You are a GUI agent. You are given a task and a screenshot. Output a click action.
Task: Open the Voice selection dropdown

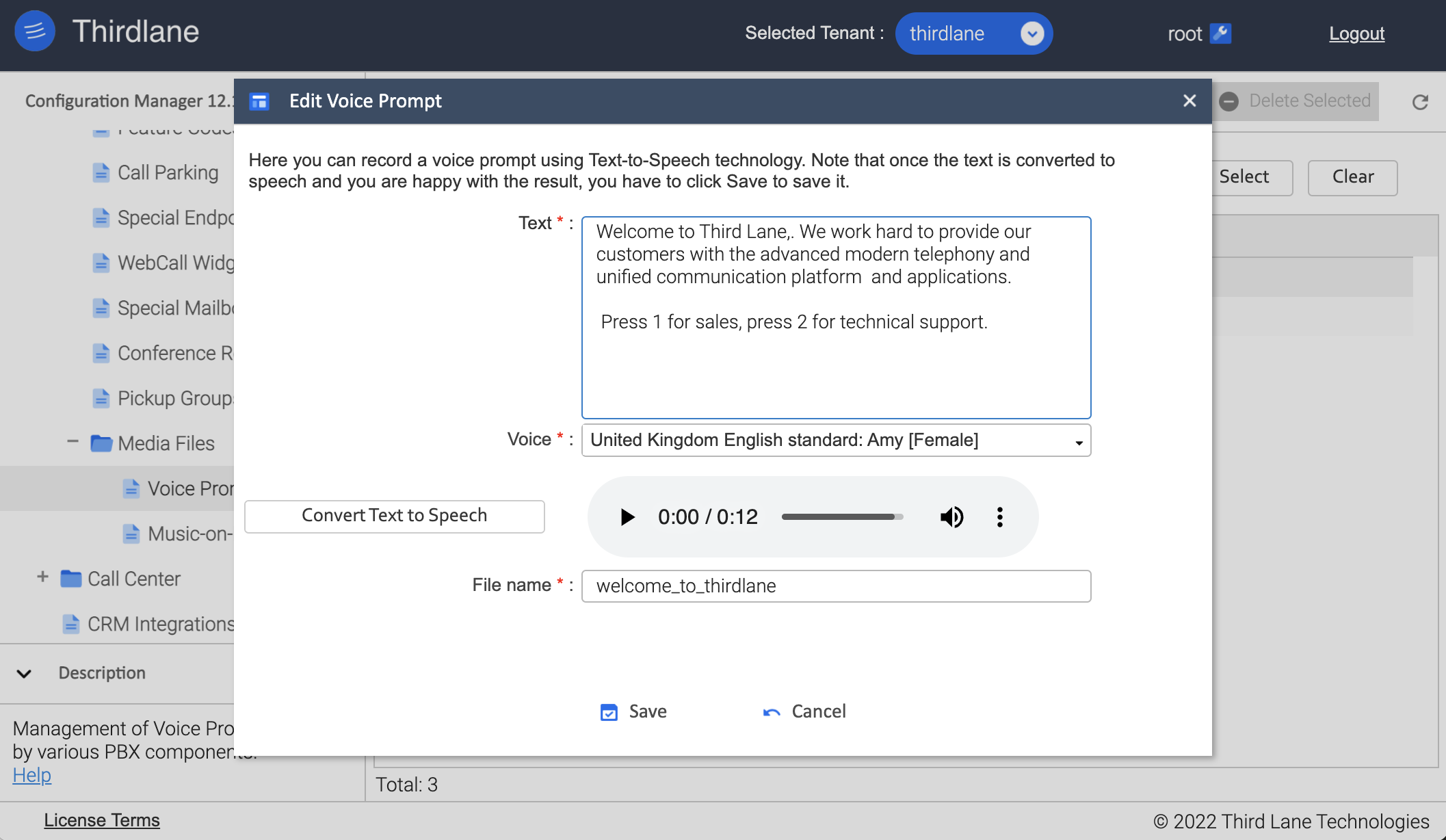pos(835,441)
